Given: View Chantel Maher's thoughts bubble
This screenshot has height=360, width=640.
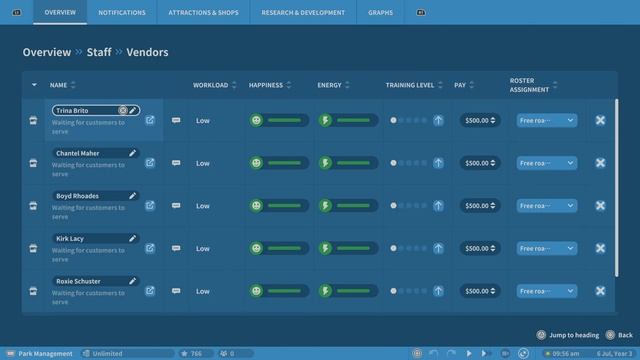Looking at the screenshot, I should (176, 163).
